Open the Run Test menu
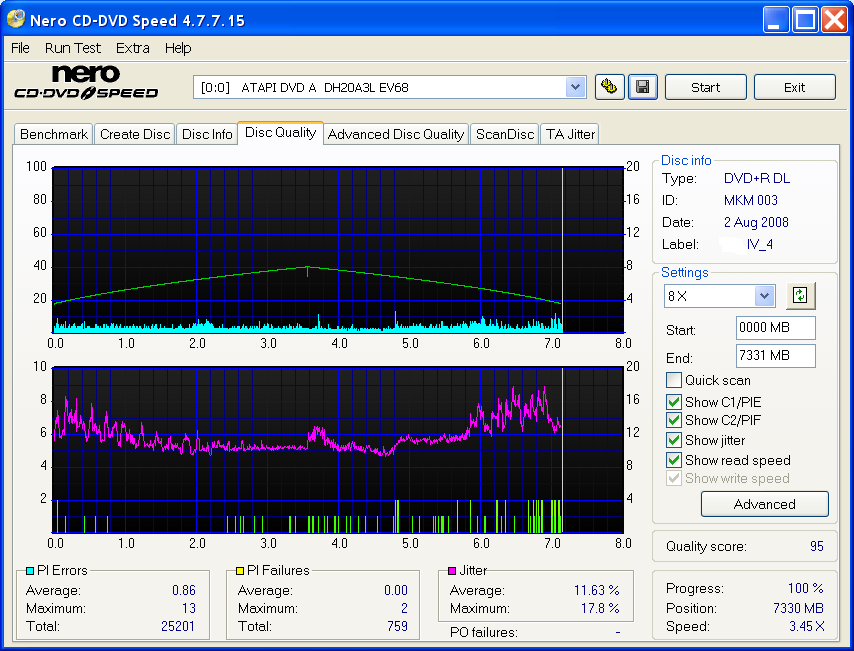The width and height of the screenshot is (854, 651). pyautogui.click(x=72, y=48)
